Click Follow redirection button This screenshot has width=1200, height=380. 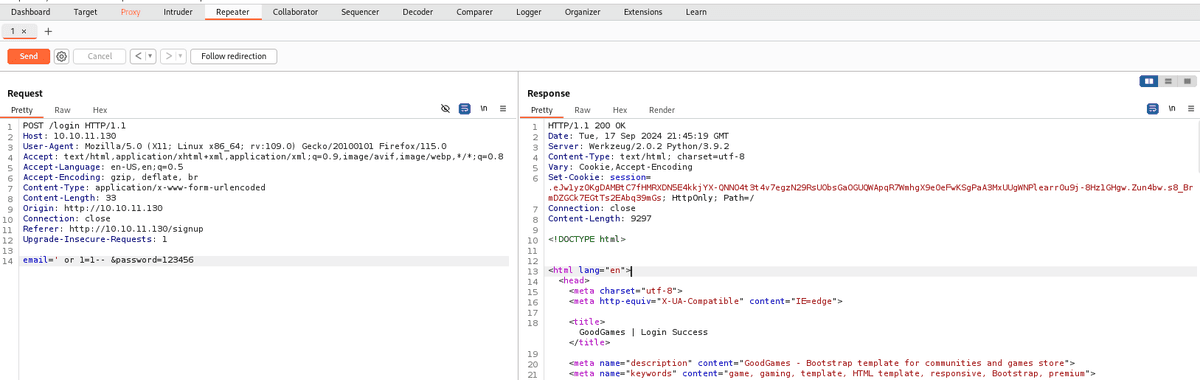[x=234, y=56]
